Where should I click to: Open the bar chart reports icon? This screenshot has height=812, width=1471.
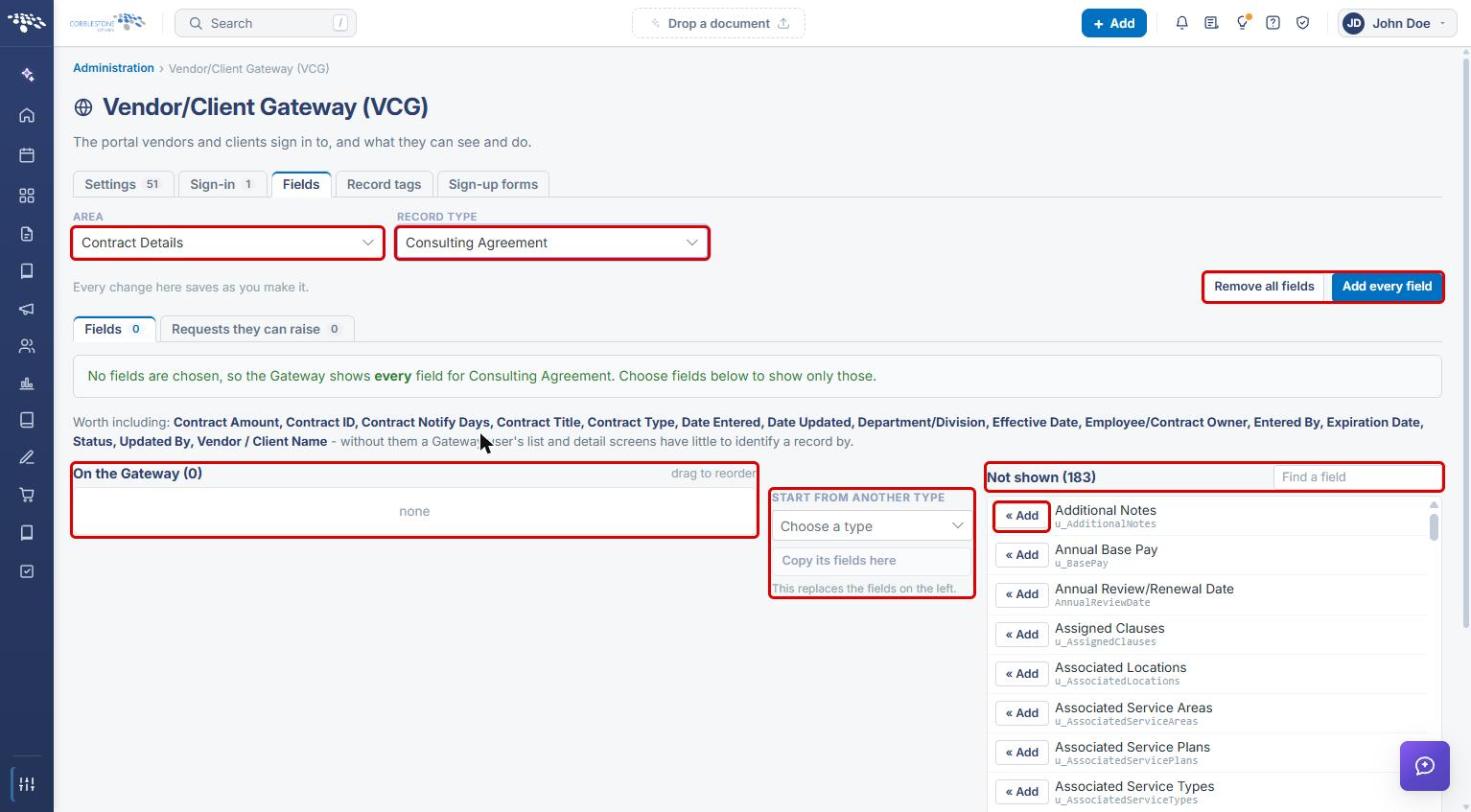point(27,384)
